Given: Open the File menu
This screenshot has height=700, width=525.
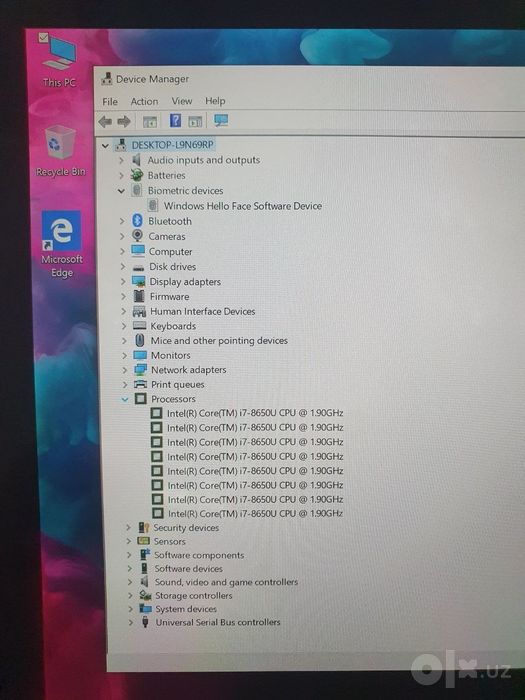Looking at the screenshot, I should (110, 102).
